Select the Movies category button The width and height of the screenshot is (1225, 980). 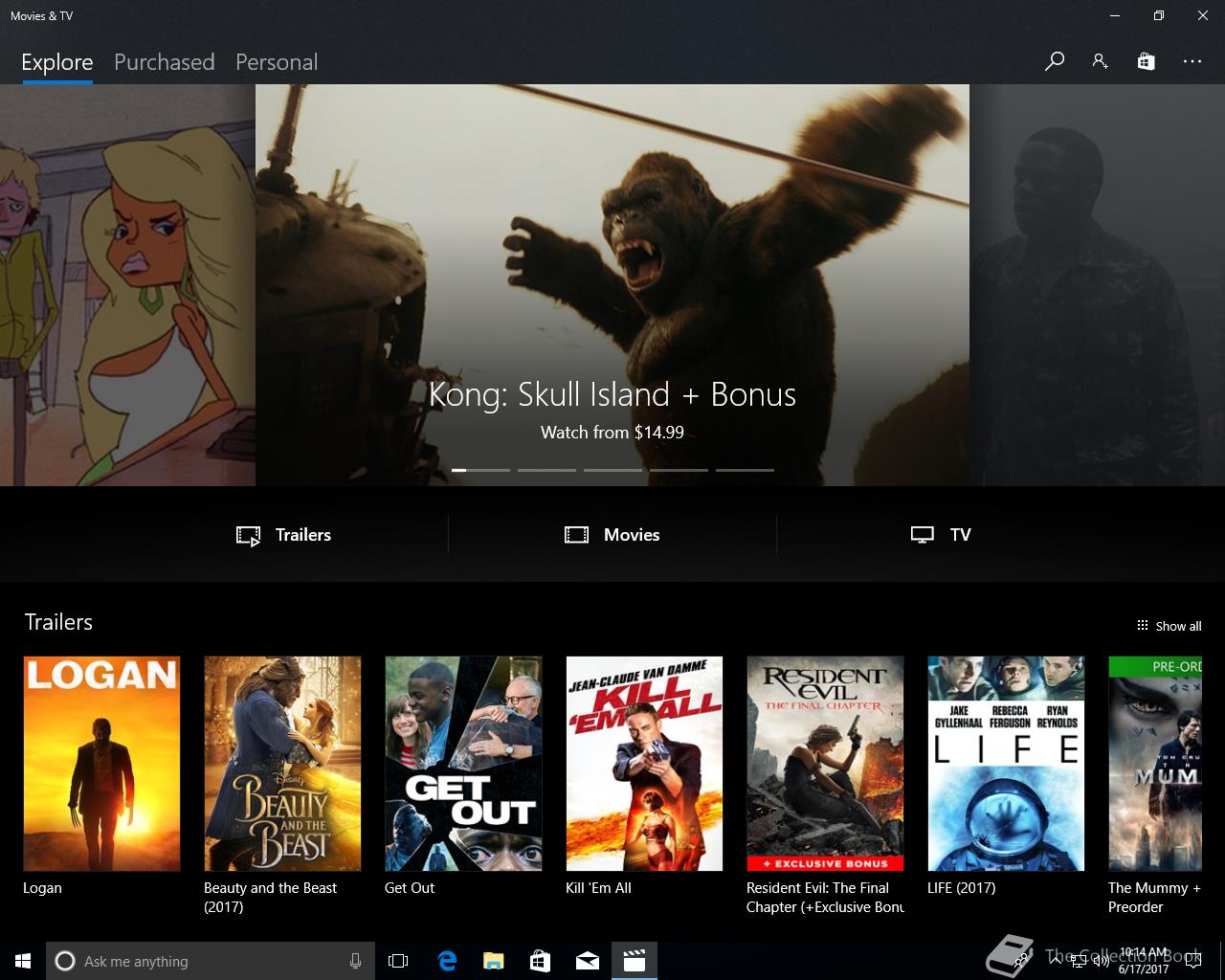tap(612, 535)
